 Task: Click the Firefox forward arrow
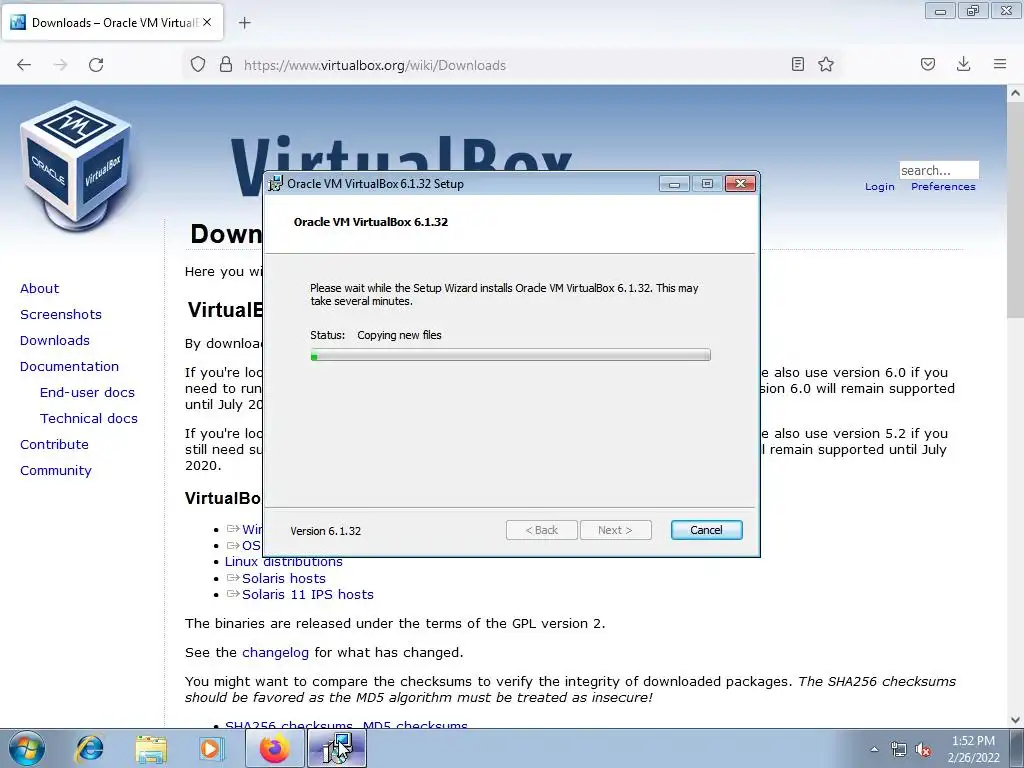[x=60, y=65]
